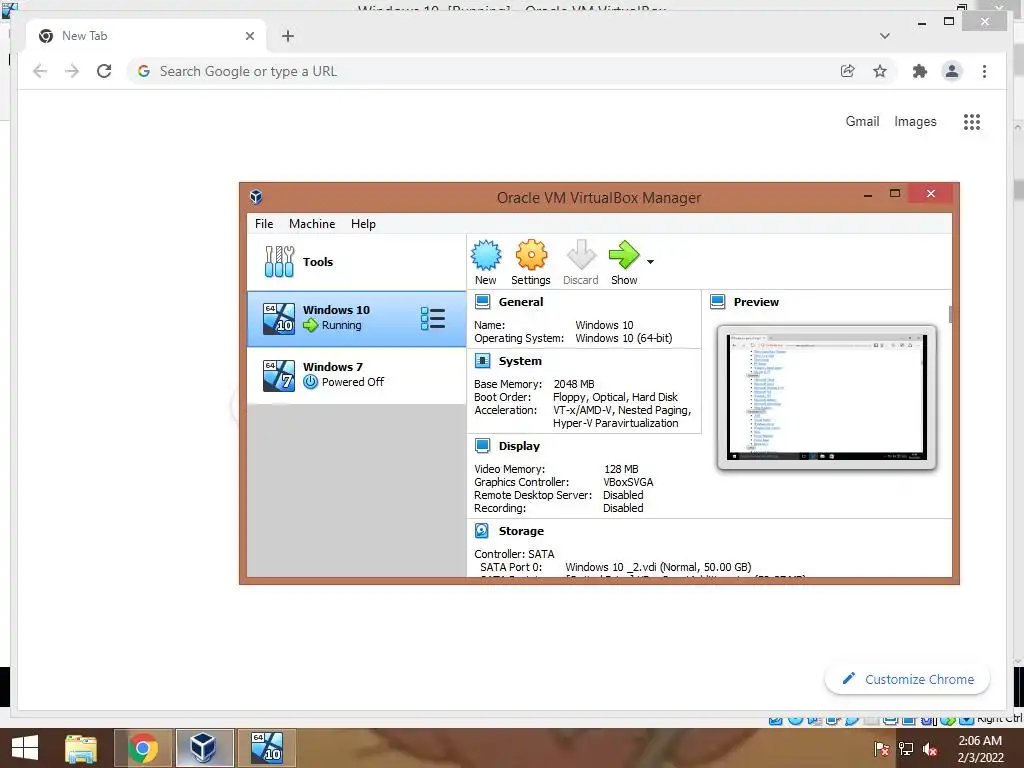
Task: Click the System section title text
Action: click(x=520, y=361)
